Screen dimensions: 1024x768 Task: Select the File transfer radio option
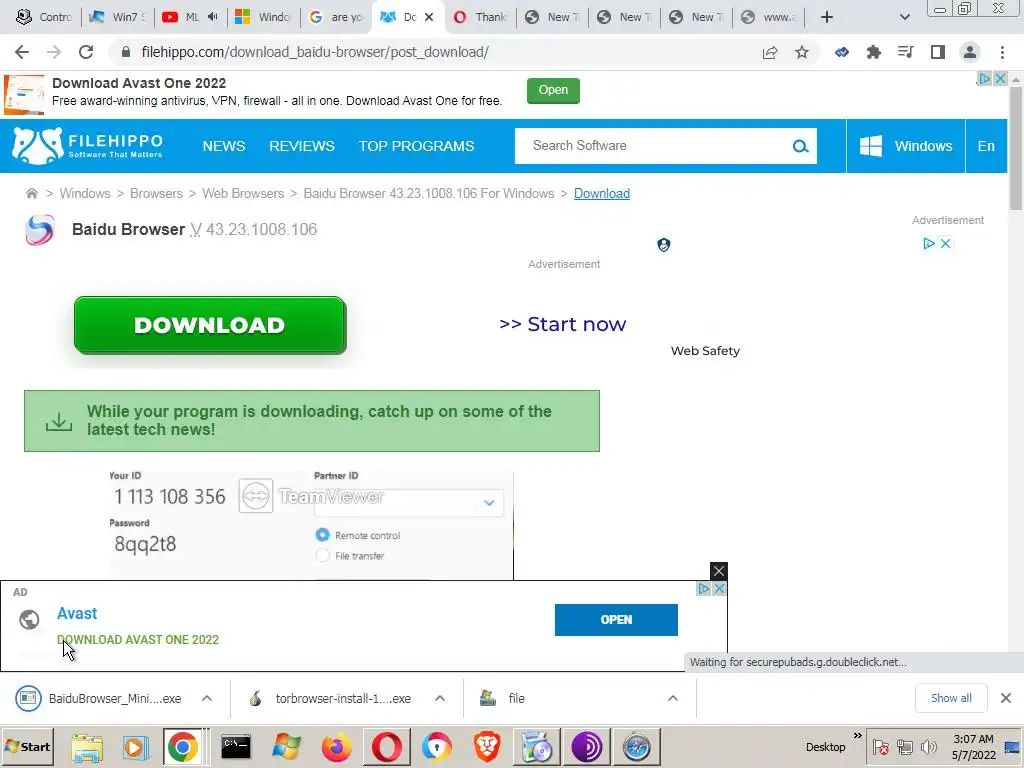(323, 556)
